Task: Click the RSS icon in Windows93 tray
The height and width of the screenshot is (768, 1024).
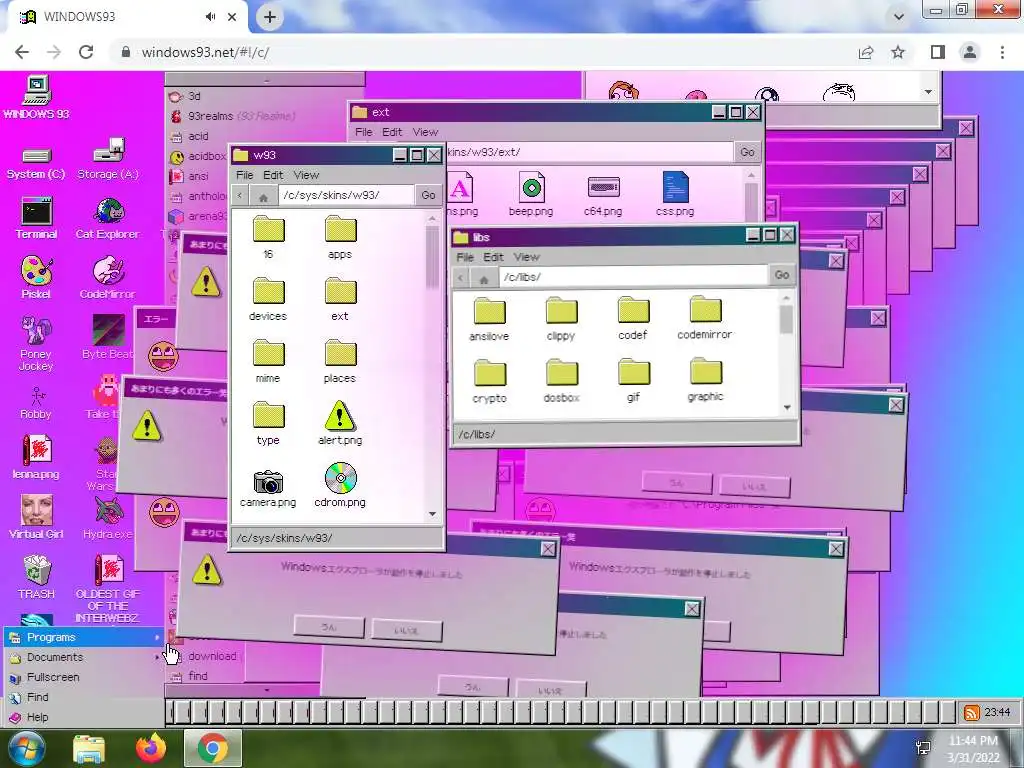Action: click(971, 712)
